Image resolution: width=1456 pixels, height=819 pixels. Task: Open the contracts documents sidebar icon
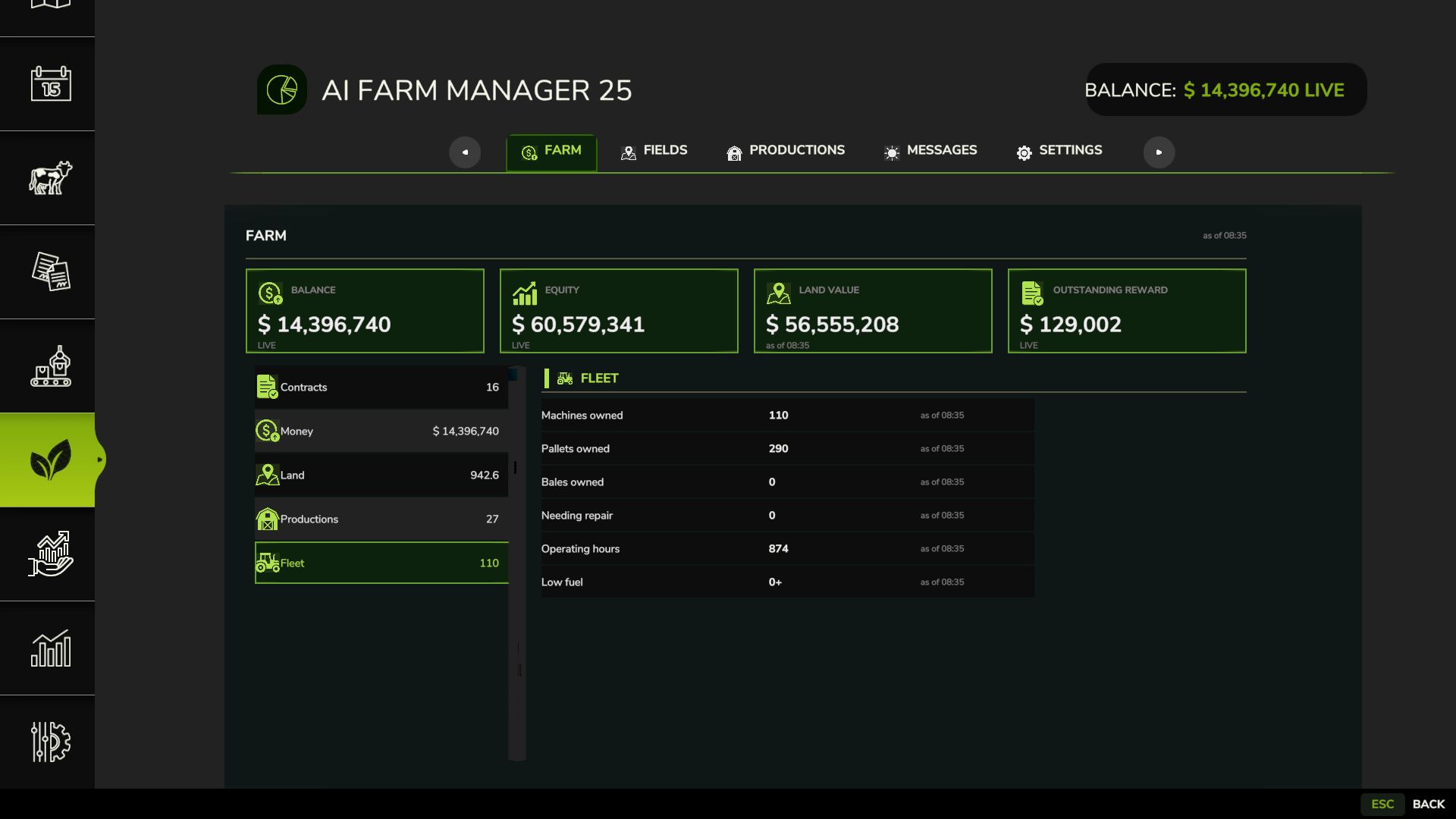[51, 271]
